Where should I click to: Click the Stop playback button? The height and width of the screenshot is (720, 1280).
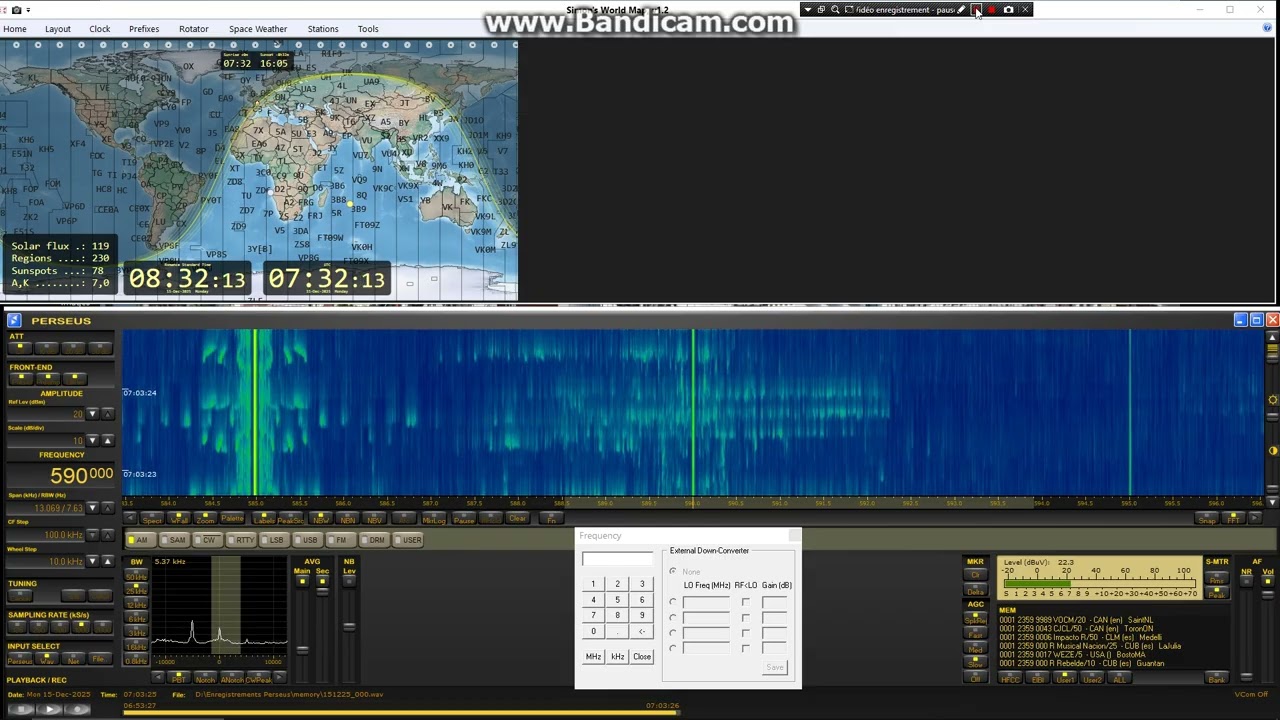pos(21,709)
